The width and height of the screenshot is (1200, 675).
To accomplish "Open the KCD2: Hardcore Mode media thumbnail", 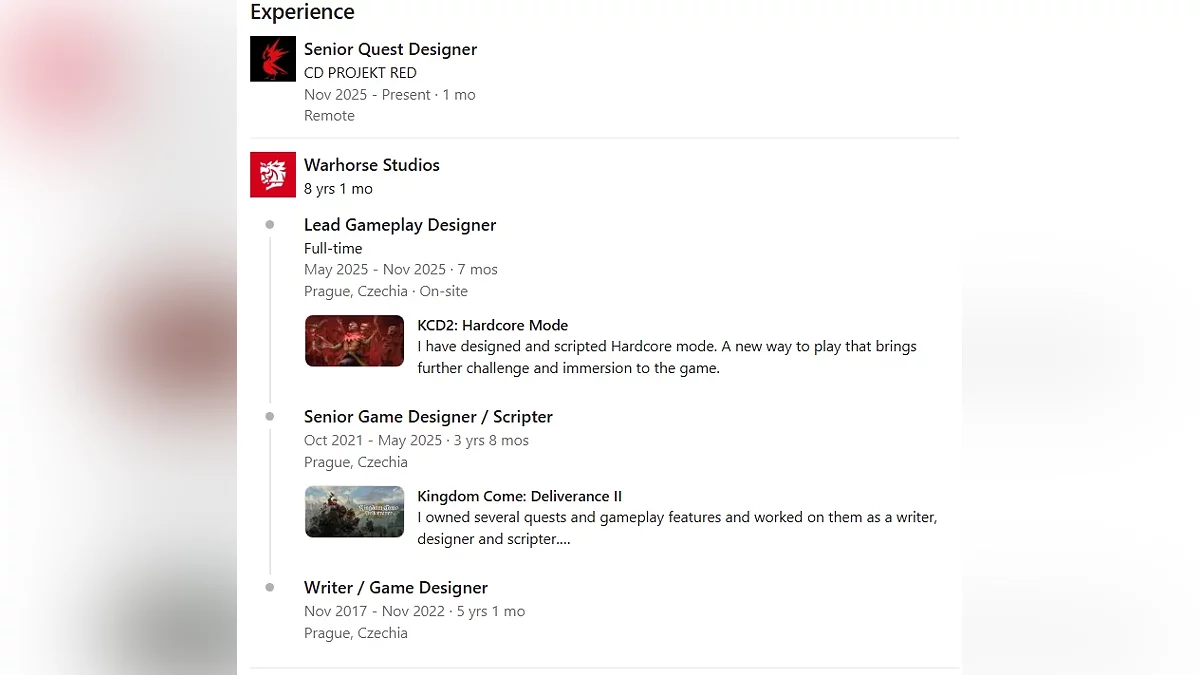I will click(x=354, y=341).
